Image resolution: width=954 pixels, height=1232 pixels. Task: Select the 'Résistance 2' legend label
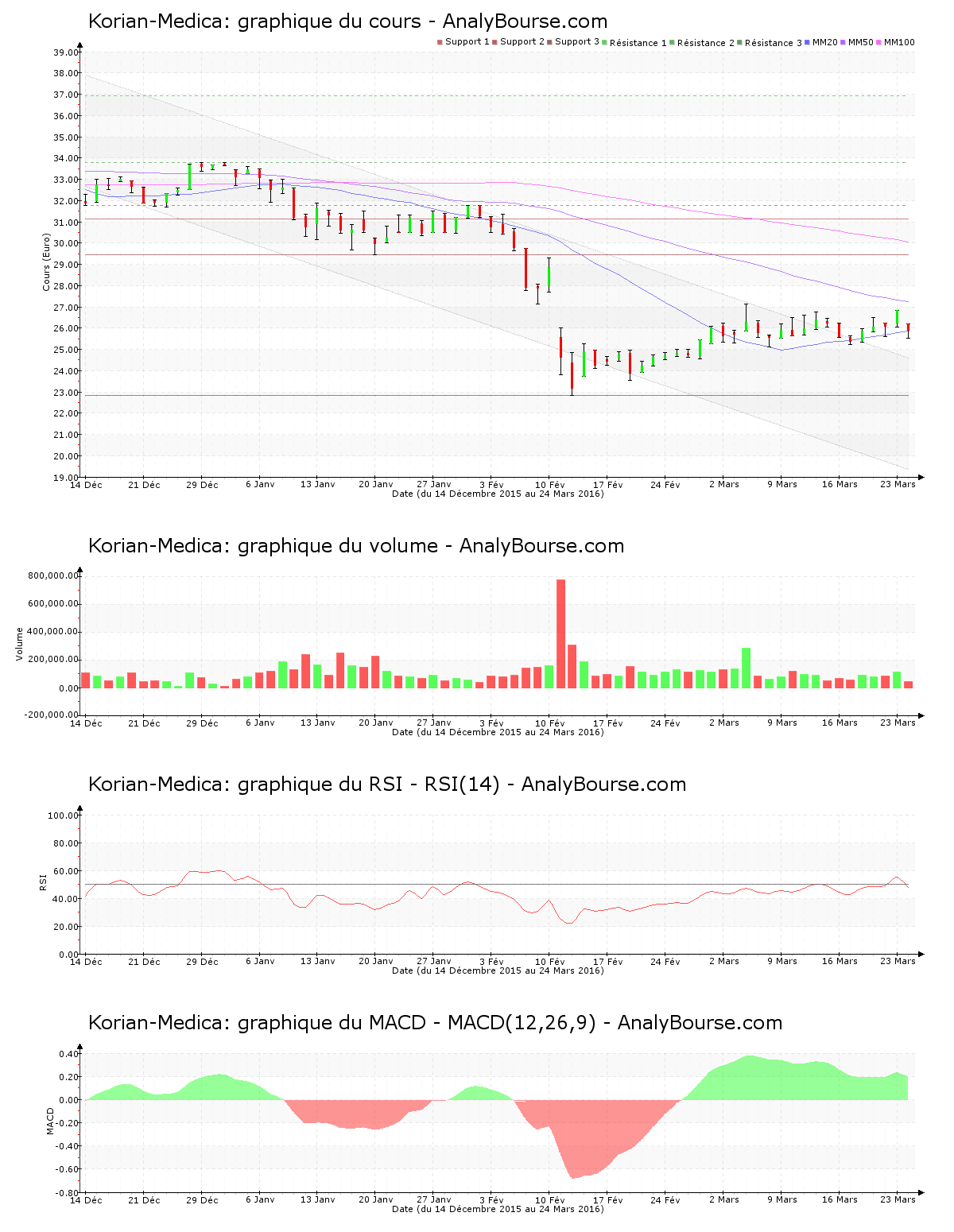pos(706,43)
